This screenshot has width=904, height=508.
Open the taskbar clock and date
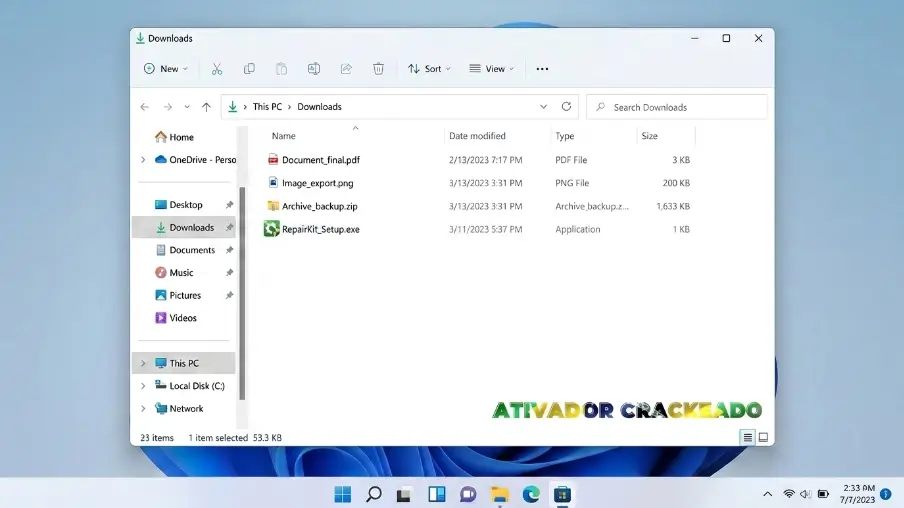(x=857, y=494)
